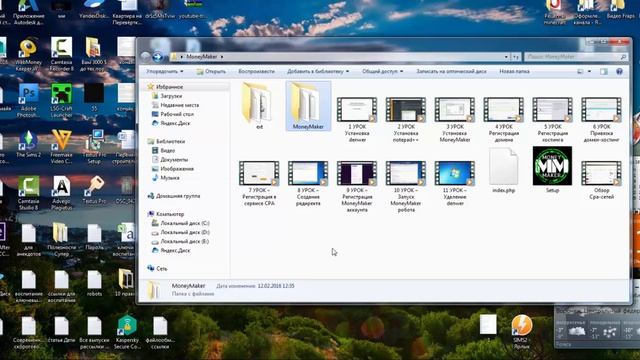Select Сеть in navigation pane
Image resolution: width=640 pixels, height=360 pixels.
coord(162,269)
